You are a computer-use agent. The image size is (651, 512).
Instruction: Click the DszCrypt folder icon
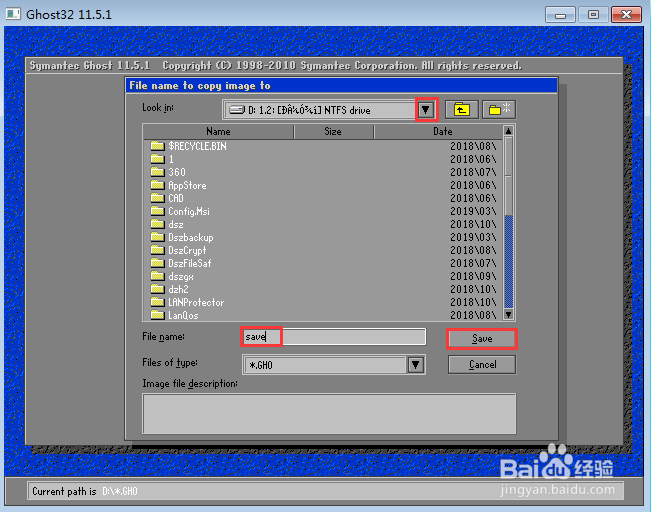(x=157, y=250)
